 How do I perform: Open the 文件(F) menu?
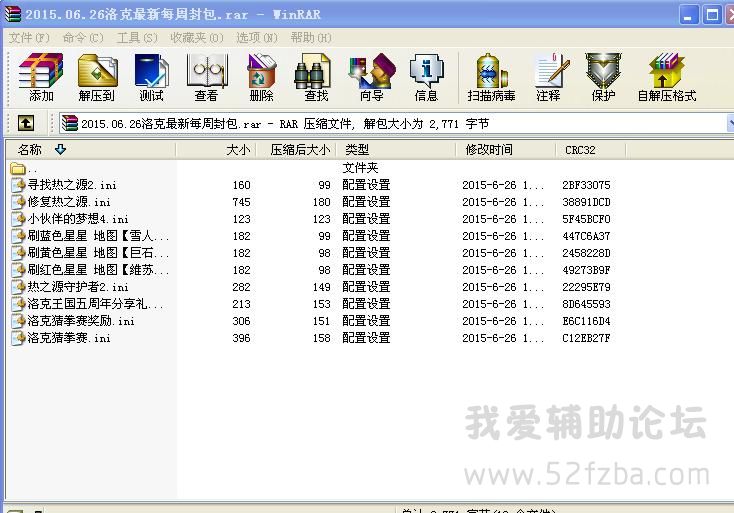pyautogui.click(x=29, y=37)
